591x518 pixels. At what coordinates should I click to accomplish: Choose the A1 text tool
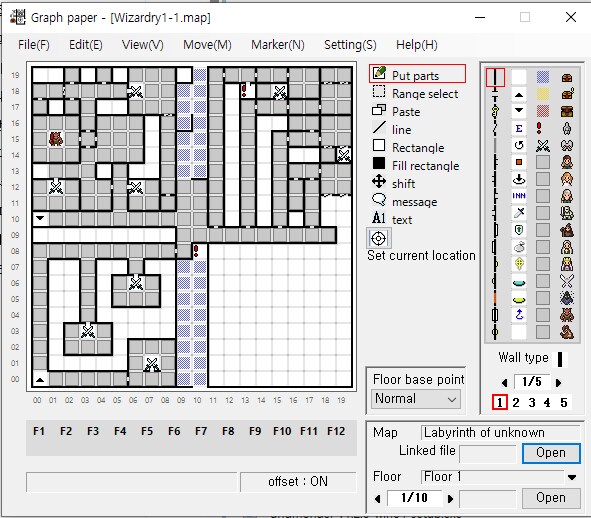(x=392, y=219)
